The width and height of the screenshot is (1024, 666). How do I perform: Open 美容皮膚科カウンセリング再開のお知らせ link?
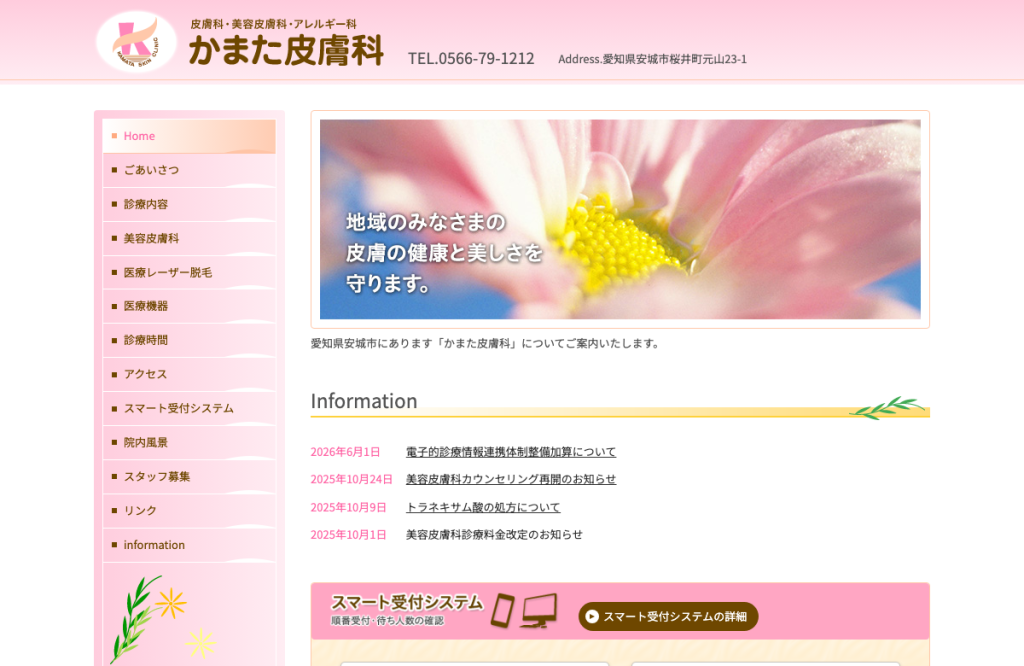(511, 479)
